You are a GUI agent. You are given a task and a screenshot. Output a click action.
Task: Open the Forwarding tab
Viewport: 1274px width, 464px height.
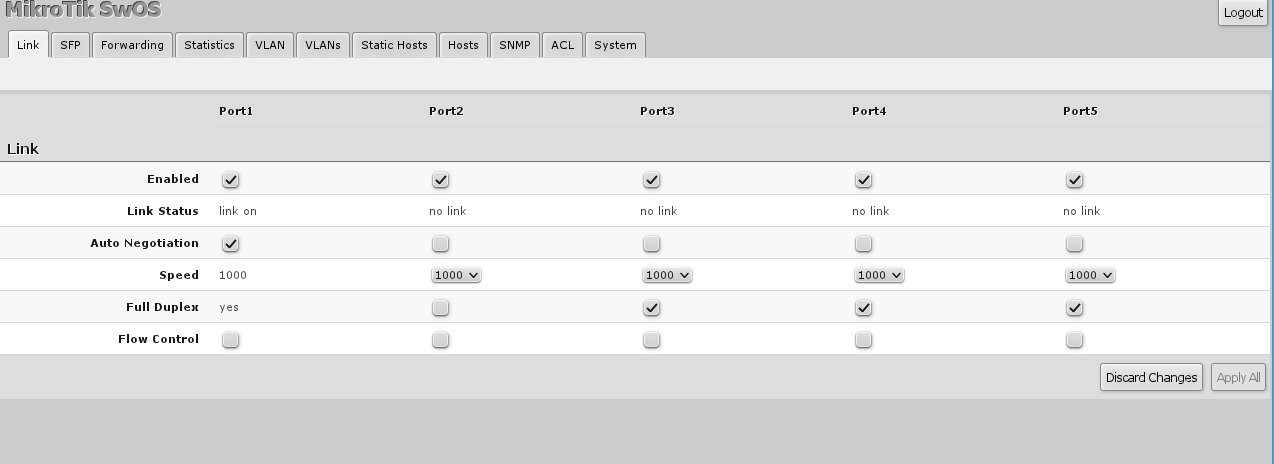[x=132, y=45]
